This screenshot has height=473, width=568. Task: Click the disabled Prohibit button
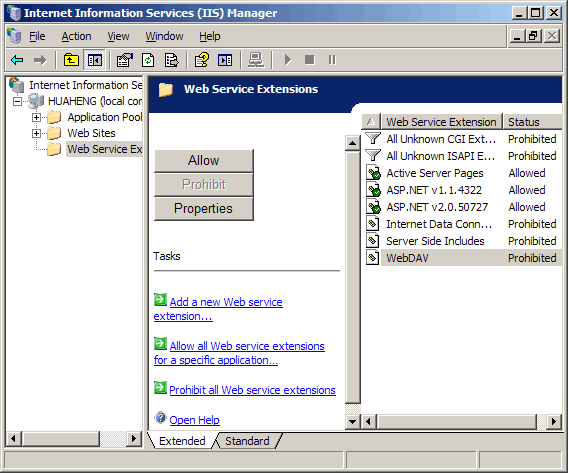coord(204,185)
